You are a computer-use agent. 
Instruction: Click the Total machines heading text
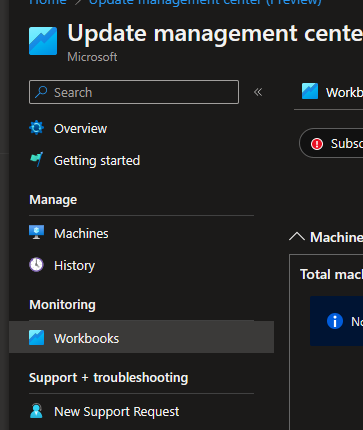click(x=331, y=274)
